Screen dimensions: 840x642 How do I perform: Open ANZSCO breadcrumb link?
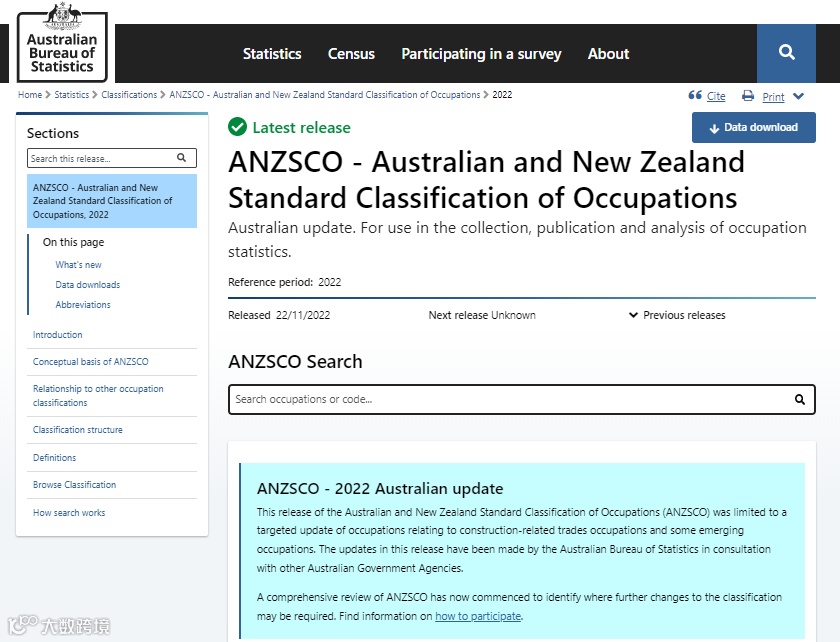point(325,95)
